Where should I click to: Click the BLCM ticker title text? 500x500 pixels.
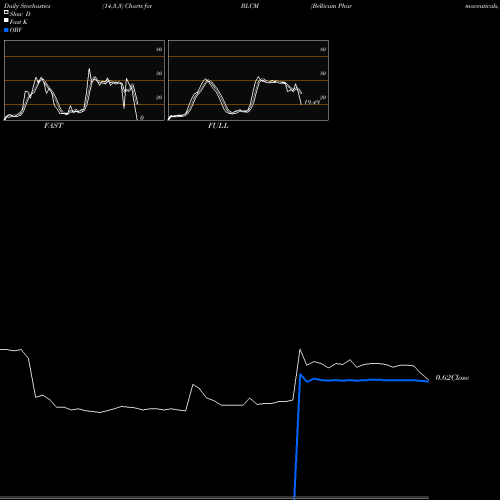250,6
